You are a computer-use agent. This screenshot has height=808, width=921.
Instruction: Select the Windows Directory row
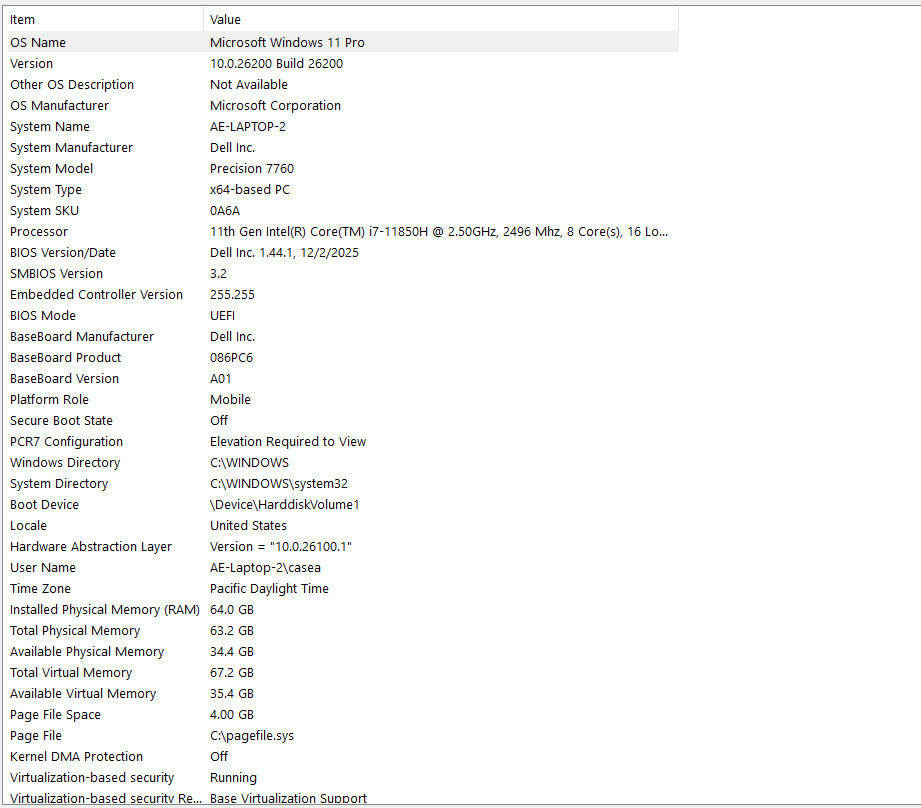click(x=341, y=463)
